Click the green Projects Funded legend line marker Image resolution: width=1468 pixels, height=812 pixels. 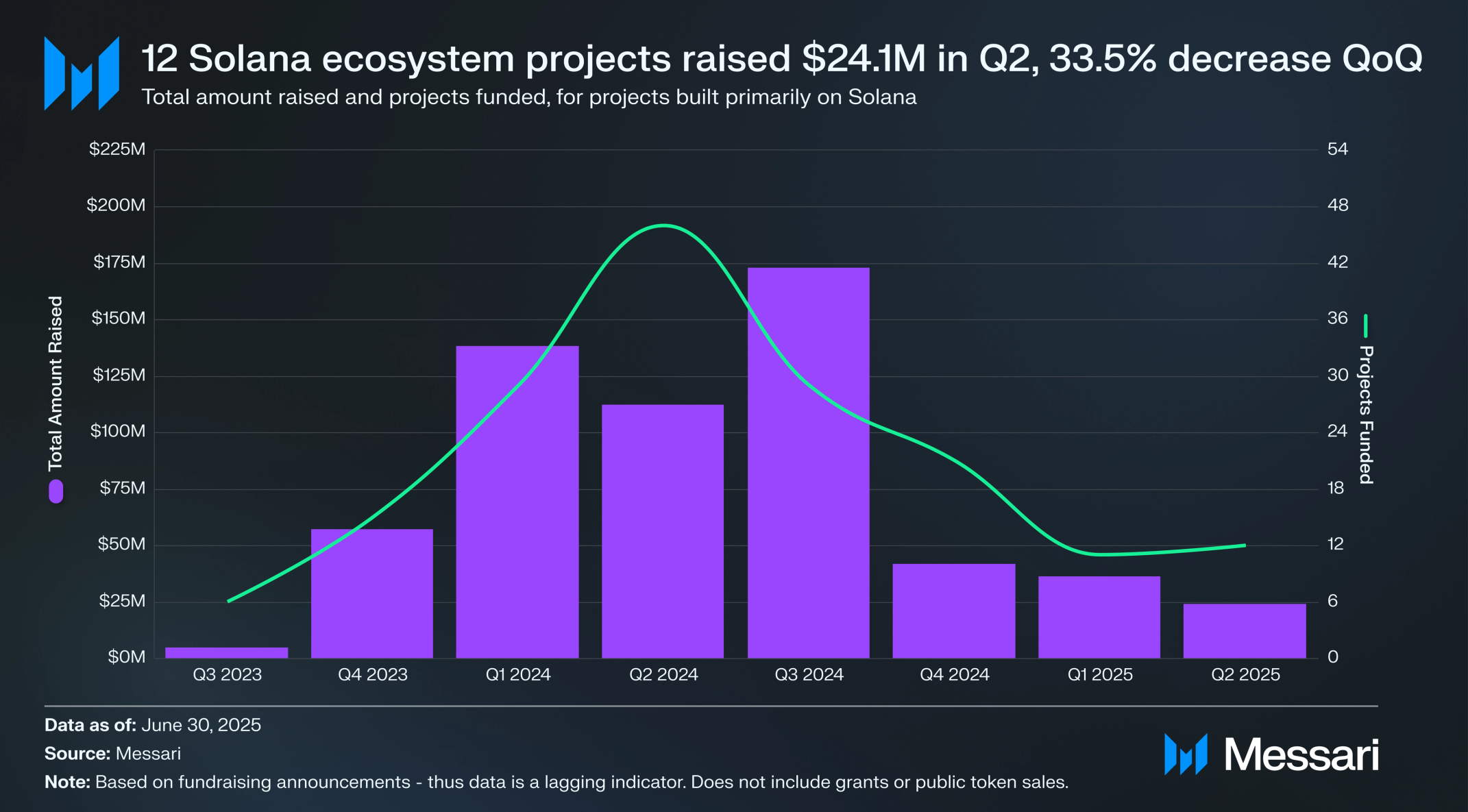(1365, 325)
